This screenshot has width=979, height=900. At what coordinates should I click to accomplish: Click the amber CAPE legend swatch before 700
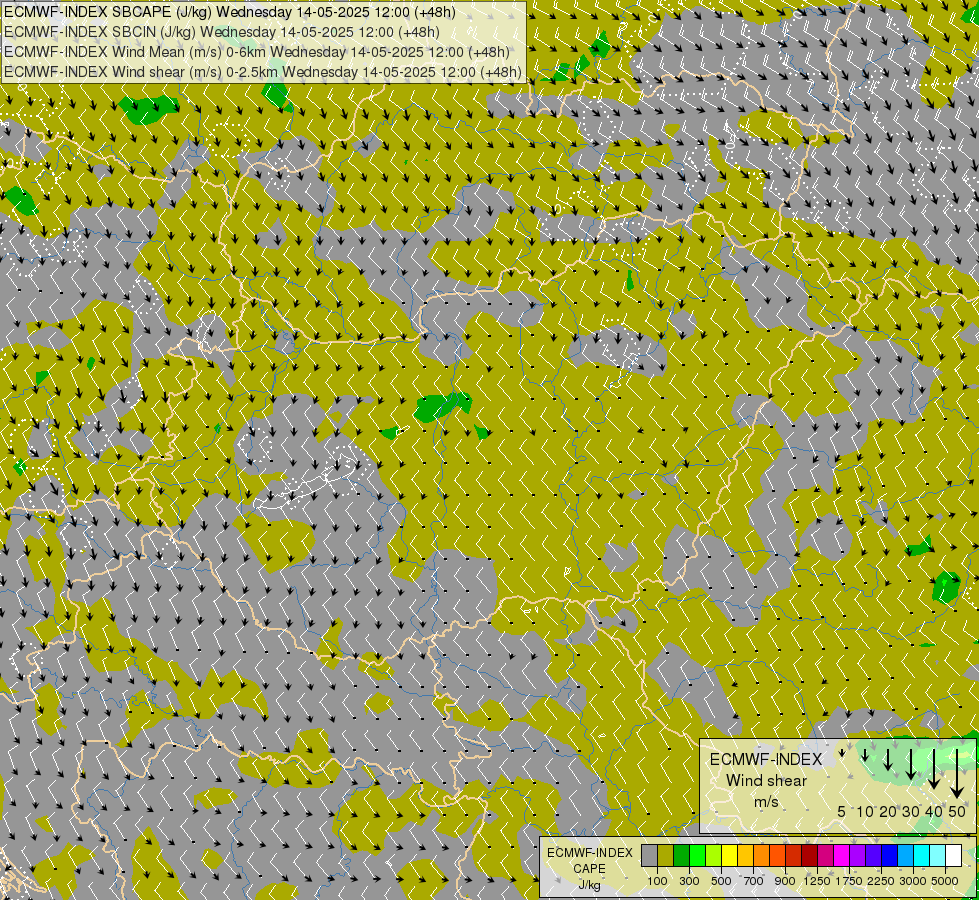pyautogui.click(x=745, y=855)
